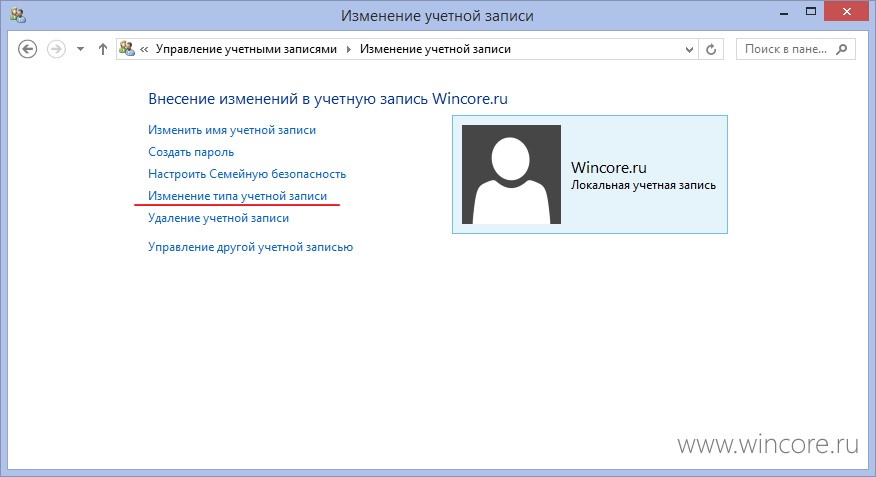Click the Wincore.ru user avatar picture
Image resolution: width=876 pixels, height=477 pixels.
[x=511, y=174]
